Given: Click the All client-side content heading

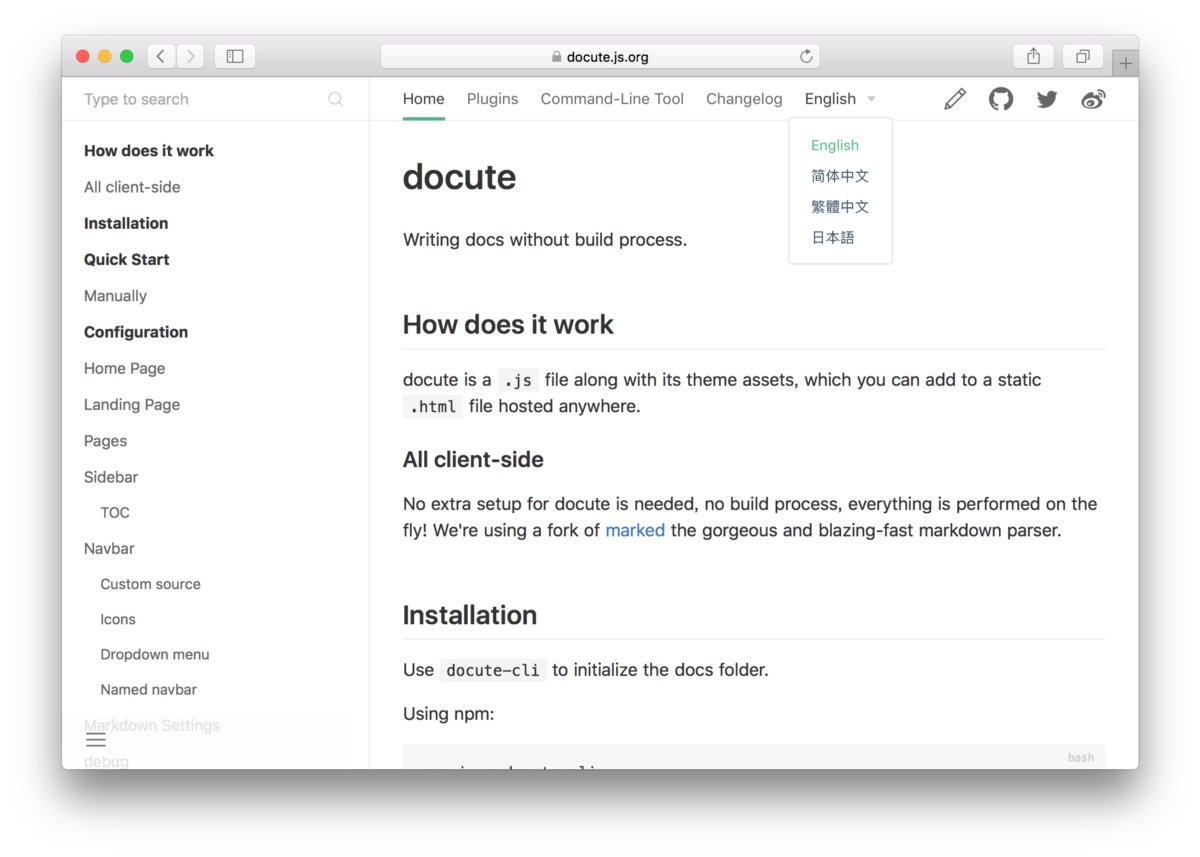Looking at the screenshot, I should (473, 460).
